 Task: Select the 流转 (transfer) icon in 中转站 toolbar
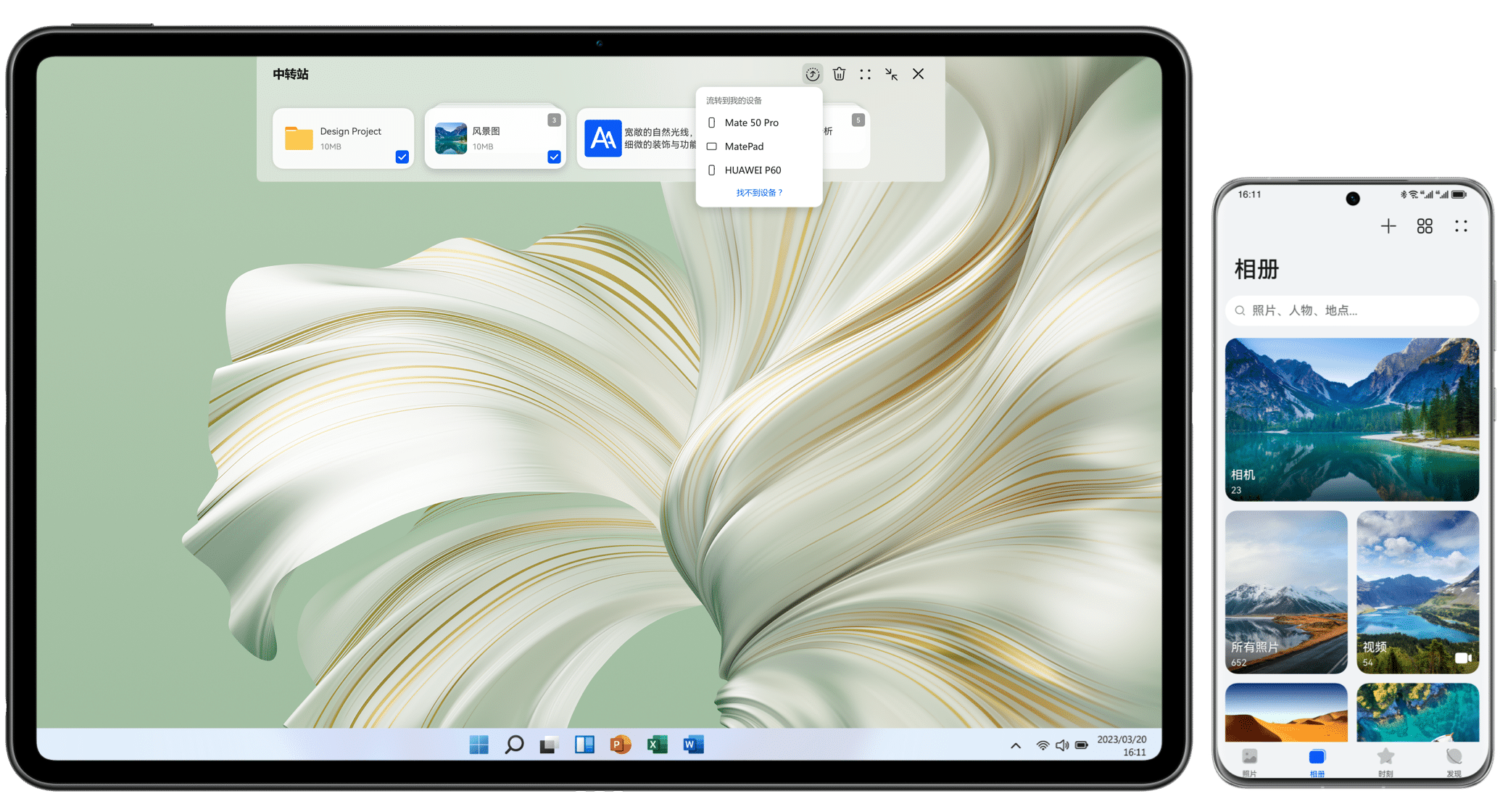tap(812, 74)
